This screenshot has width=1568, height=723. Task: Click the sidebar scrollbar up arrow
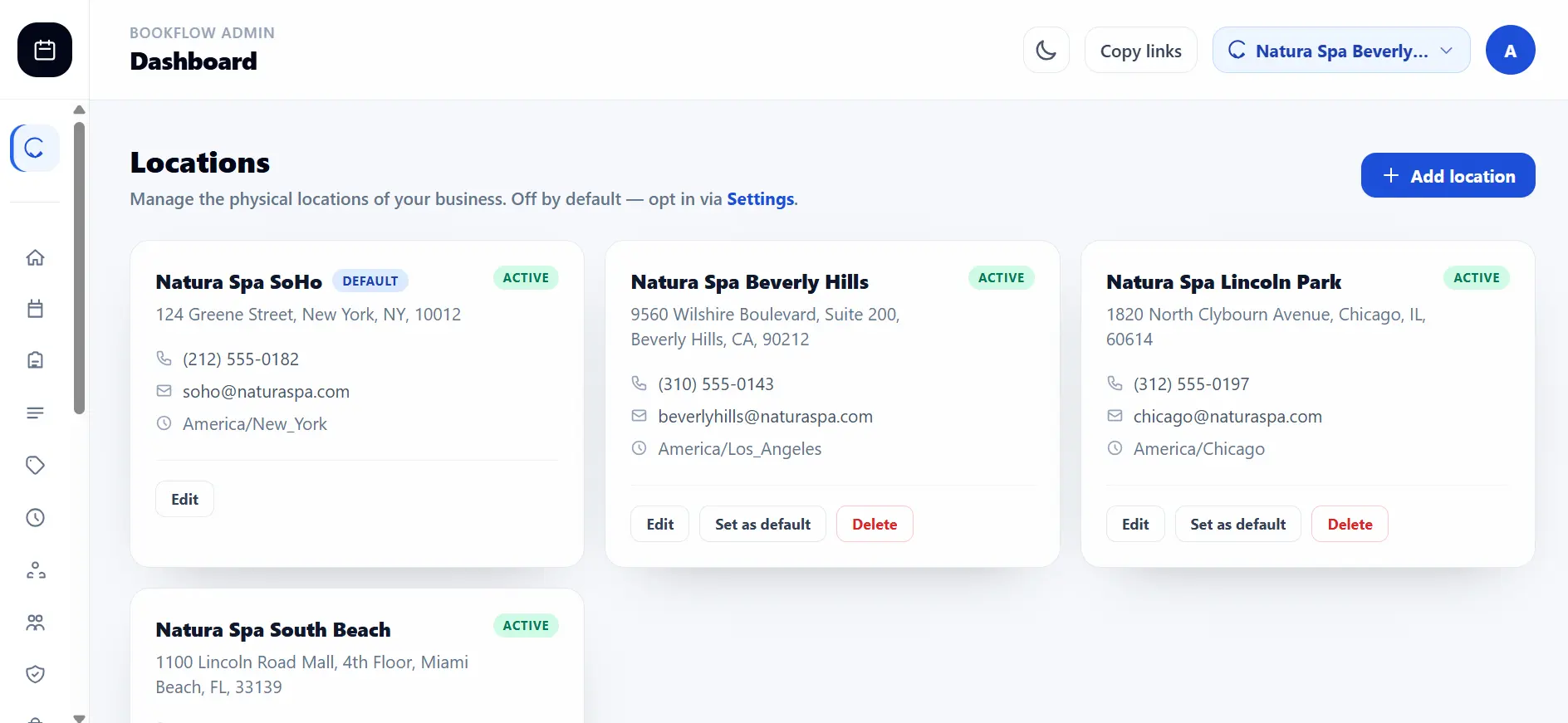79,110
